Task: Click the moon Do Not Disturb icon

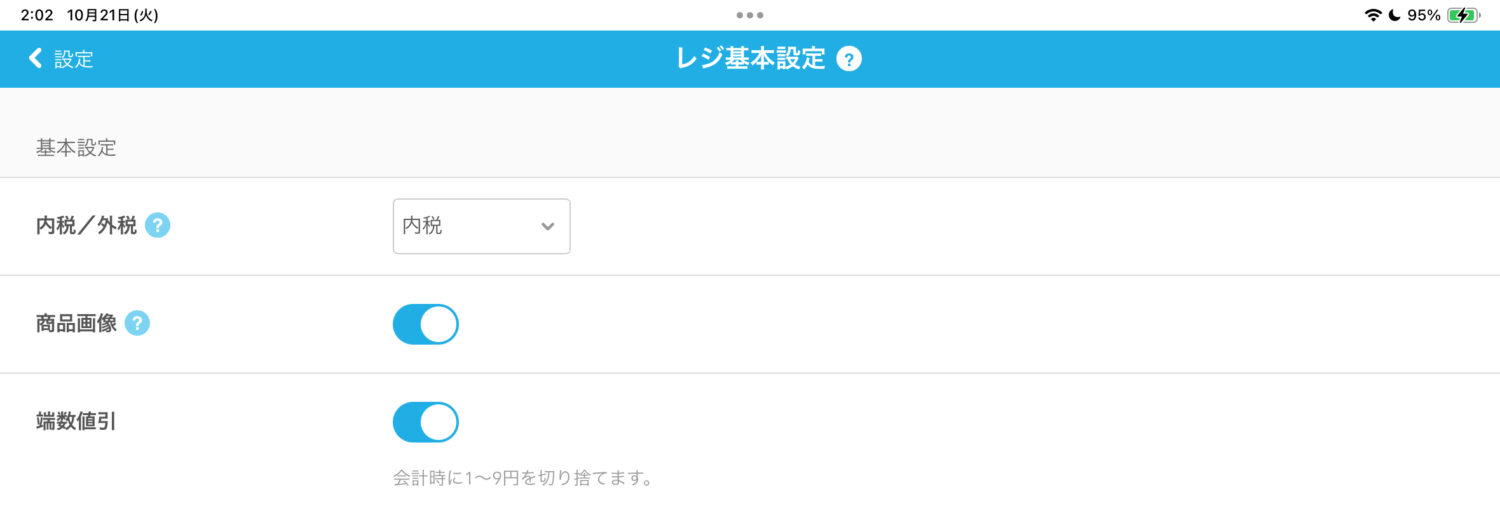Action: [1394, 15]
